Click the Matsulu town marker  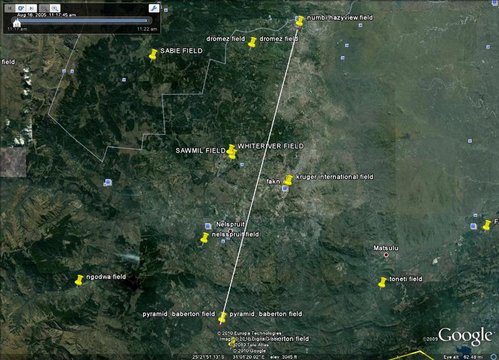tap(386, 255)
